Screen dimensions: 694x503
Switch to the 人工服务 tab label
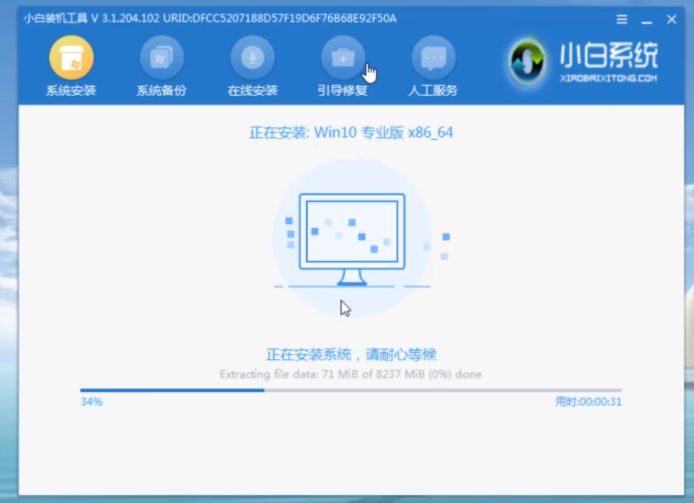tap(433, 90)
